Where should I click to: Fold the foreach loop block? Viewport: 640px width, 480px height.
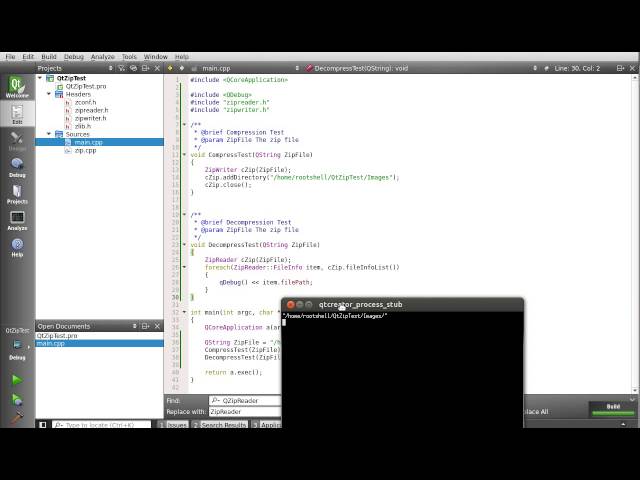coord(184,267)
